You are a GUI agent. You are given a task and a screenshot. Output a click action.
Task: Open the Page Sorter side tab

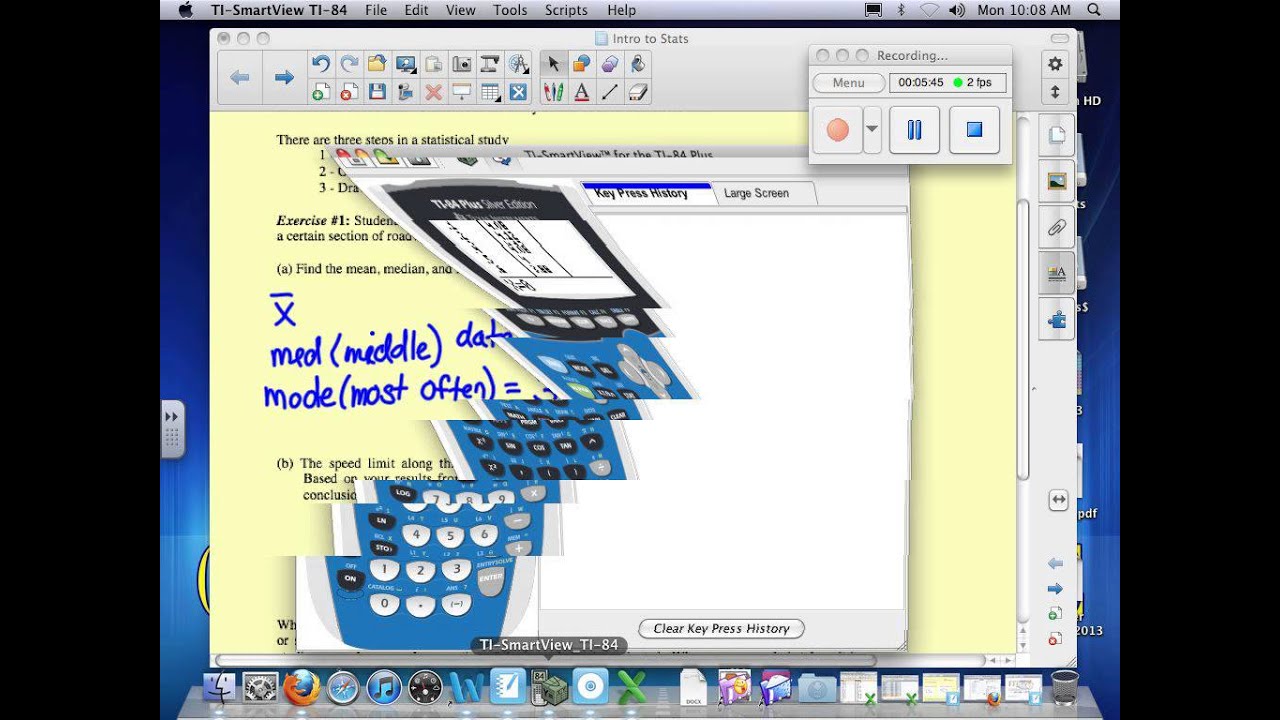[x=1056, y=135]
